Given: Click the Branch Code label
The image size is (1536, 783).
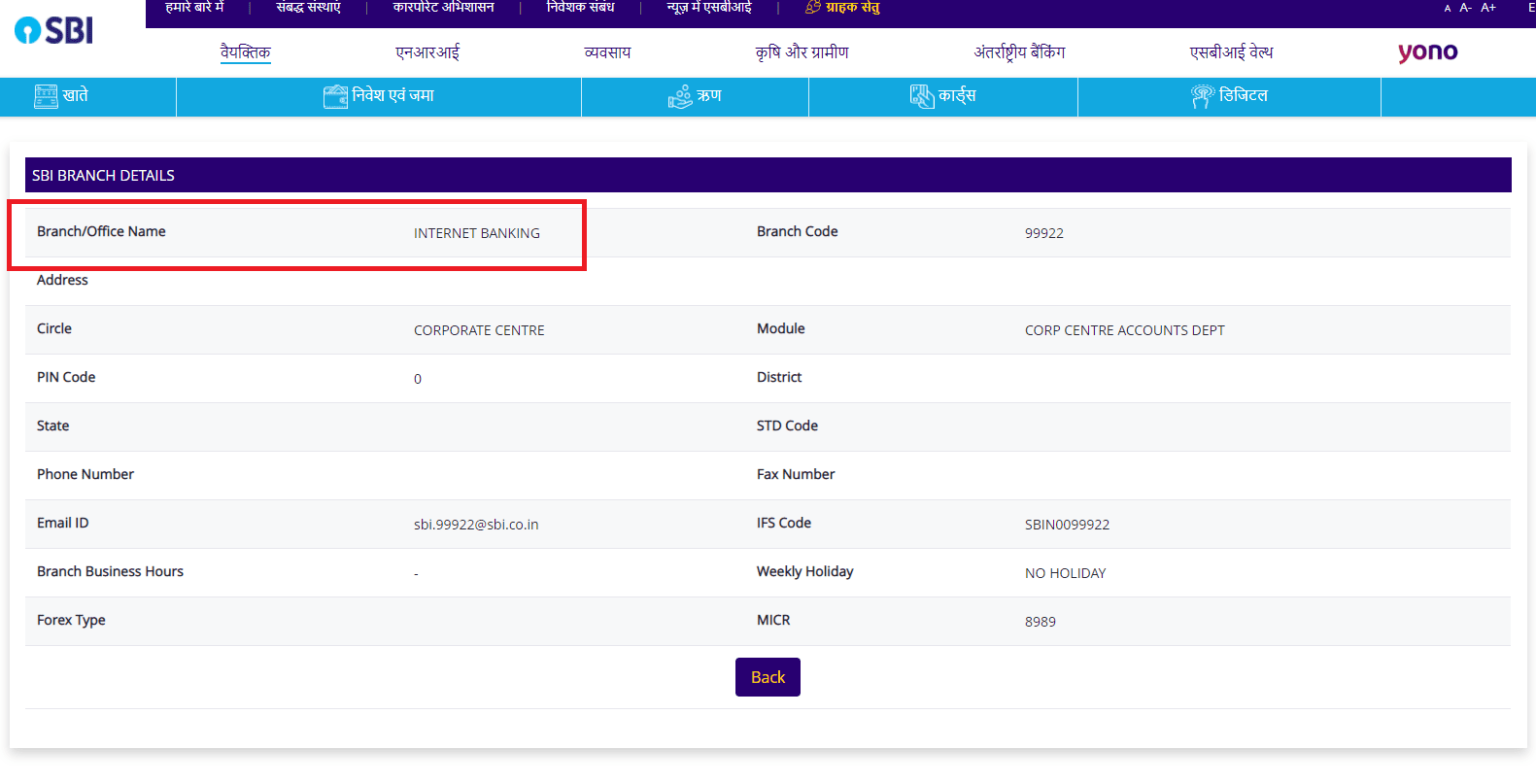Looking at the screenshot, I should point(797,231).
